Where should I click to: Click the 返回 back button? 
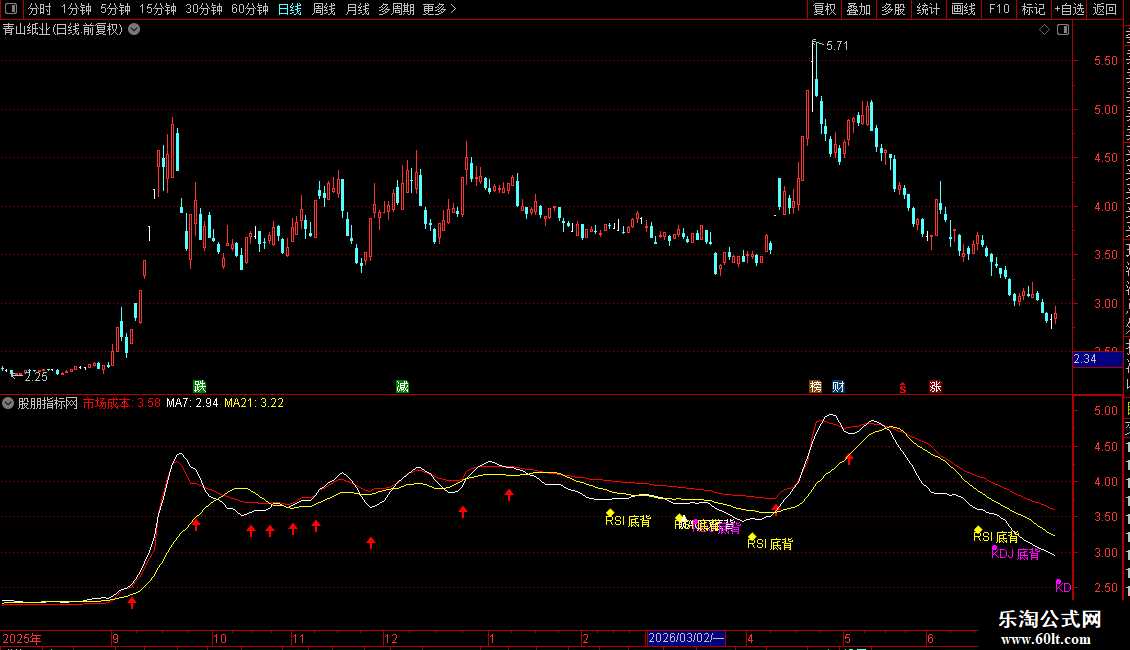(x=1105, y=9)
